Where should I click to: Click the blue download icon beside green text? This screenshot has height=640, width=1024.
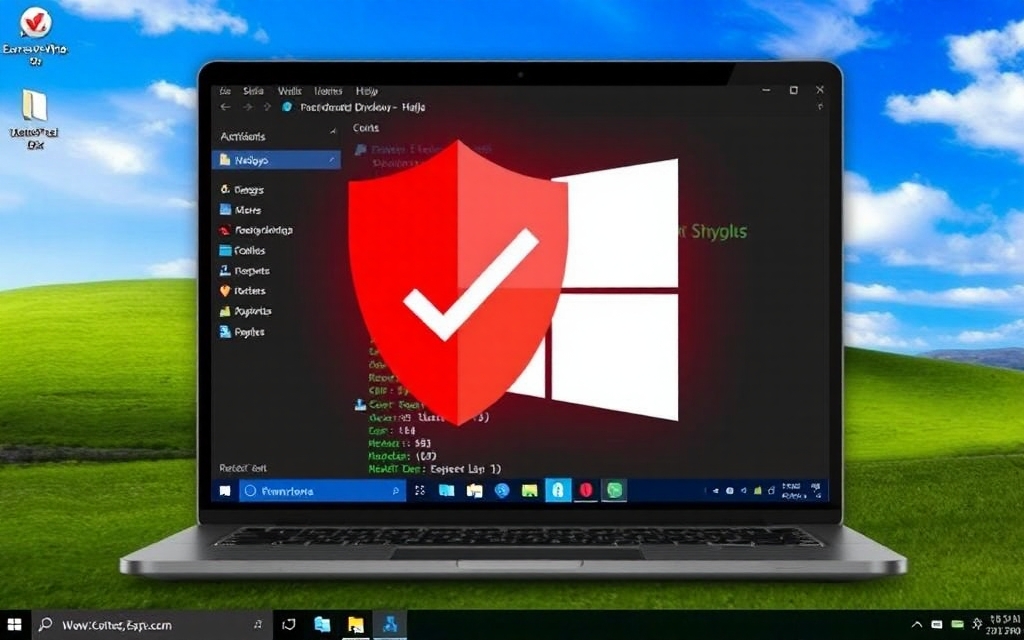coord(360,404)
